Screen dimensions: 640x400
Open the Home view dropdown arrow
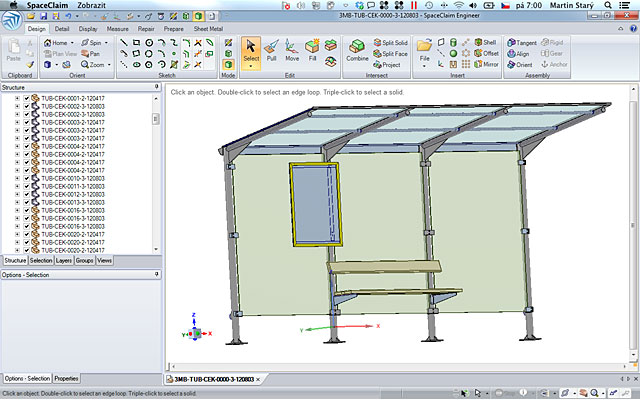pyautogui.click(x=72, y=42)
